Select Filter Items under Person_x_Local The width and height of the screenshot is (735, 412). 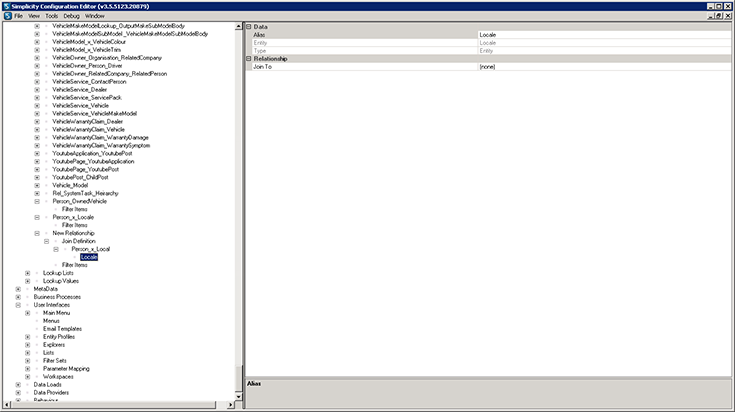coord(75,265)
